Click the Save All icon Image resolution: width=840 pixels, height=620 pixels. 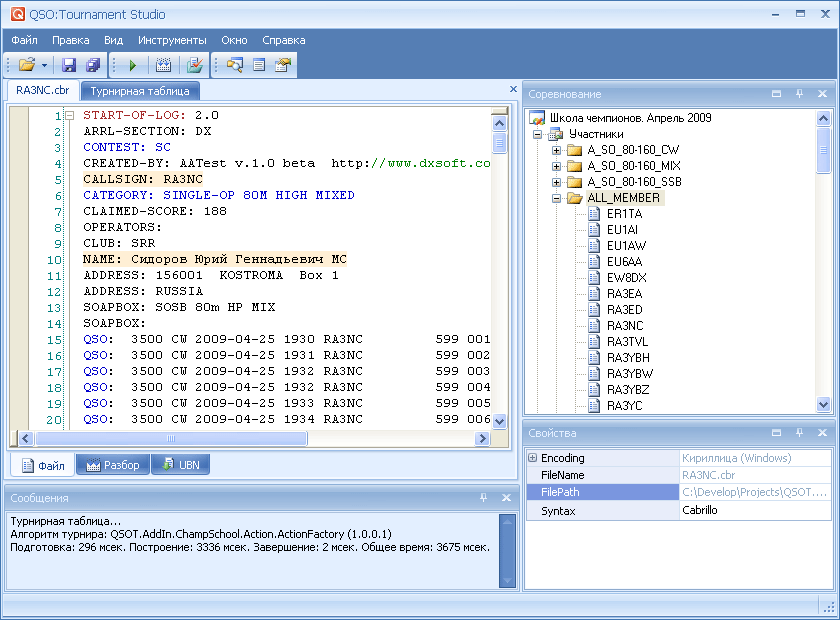[92, 65]
